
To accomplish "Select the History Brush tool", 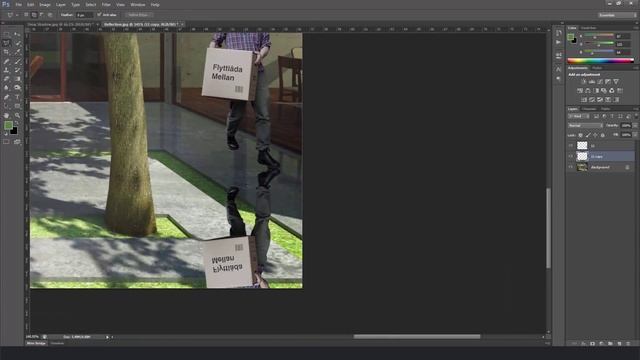I will click(x=17, y=70).
